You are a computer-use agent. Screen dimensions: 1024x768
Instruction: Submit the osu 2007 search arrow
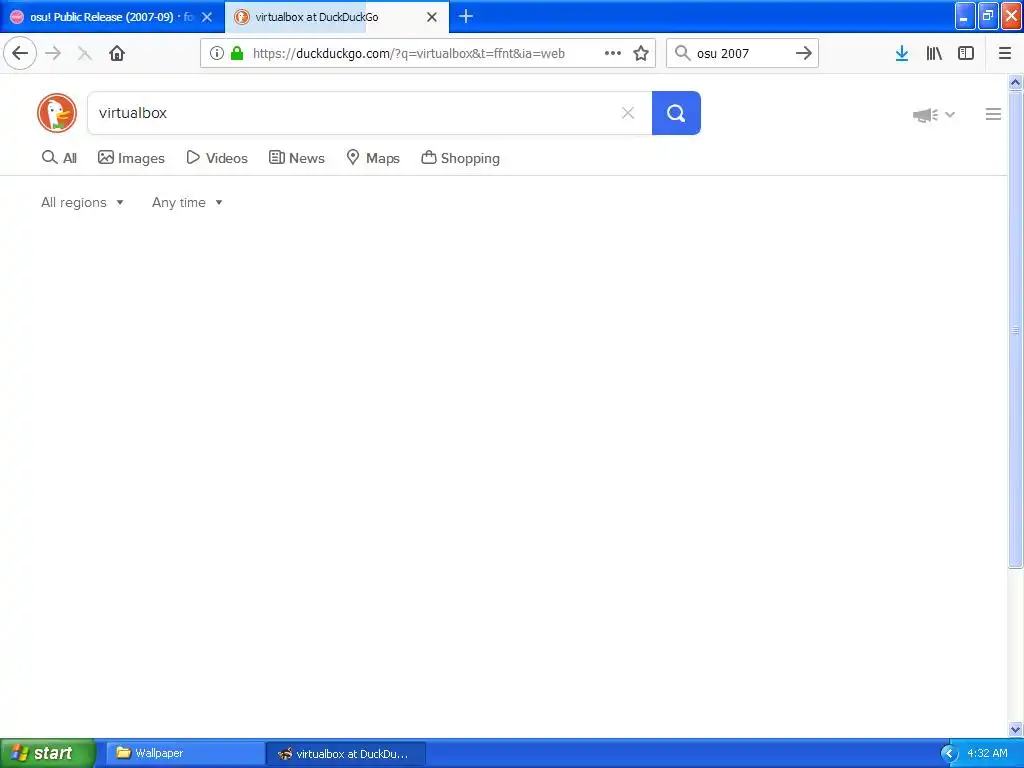pyautogui.click(x=803, y=54)
